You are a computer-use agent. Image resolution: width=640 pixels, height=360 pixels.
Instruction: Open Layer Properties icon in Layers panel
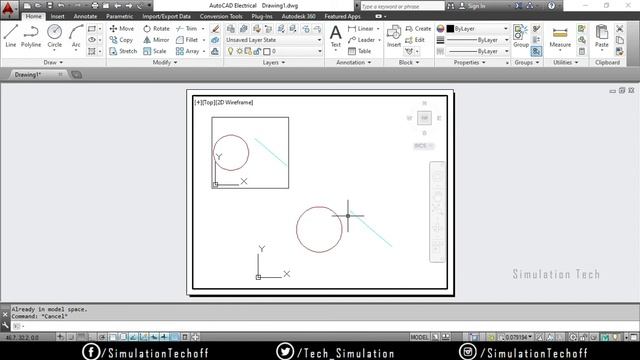(x=231, y=29)
